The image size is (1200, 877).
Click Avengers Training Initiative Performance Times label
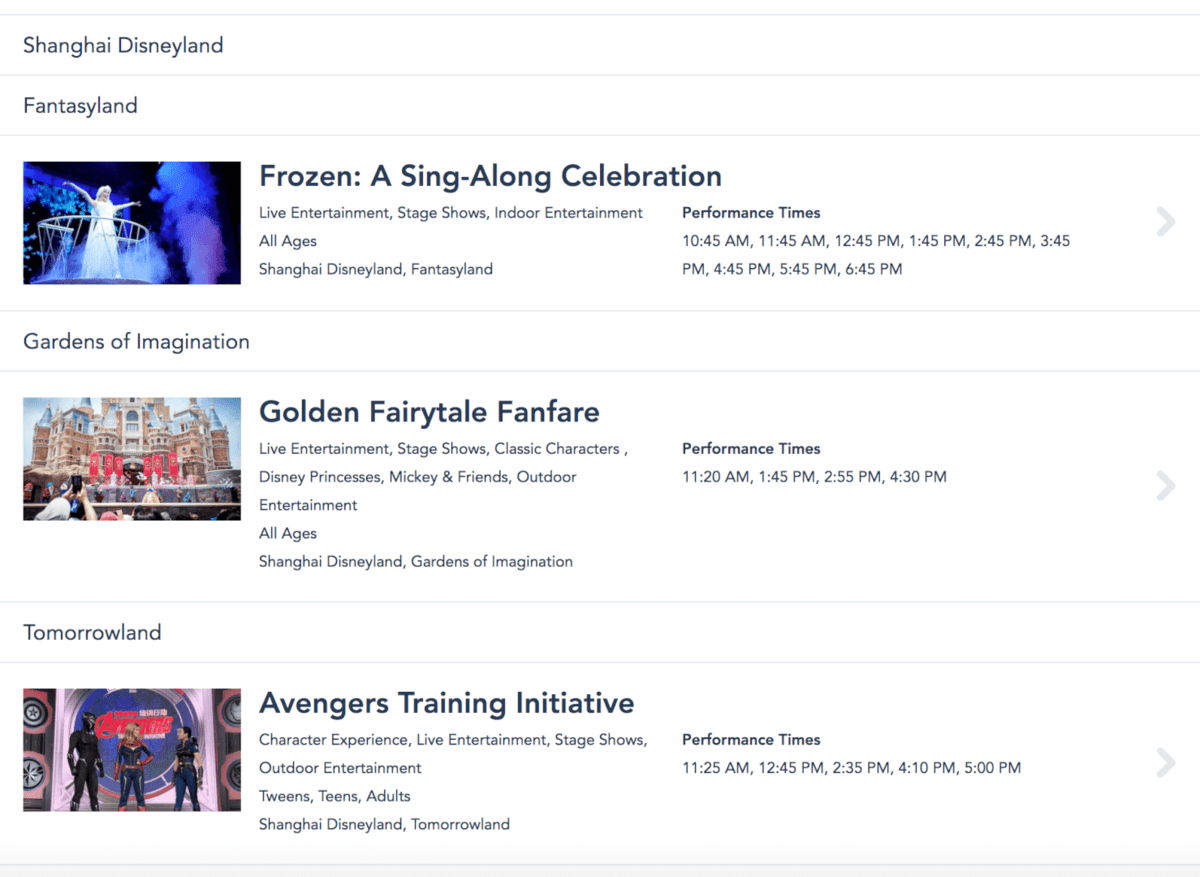coord(751,740)
